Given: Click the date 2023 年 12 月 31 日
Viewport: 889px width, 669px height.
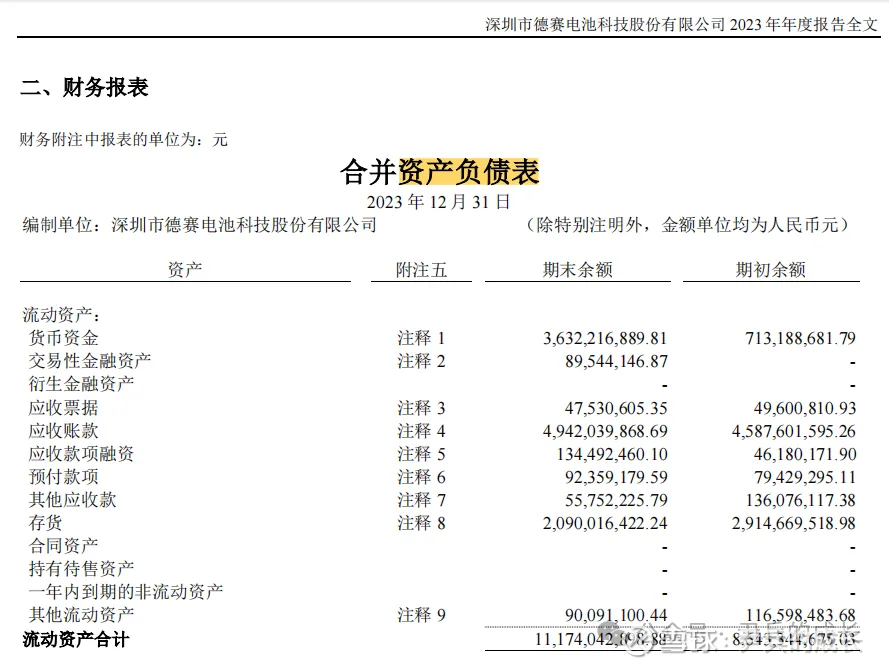Looking at the screenshot, I should 438,202.
